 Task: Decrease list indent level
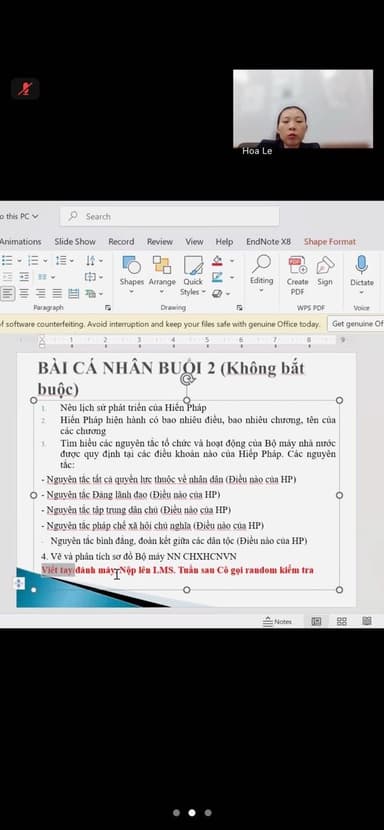pos(7,277)
